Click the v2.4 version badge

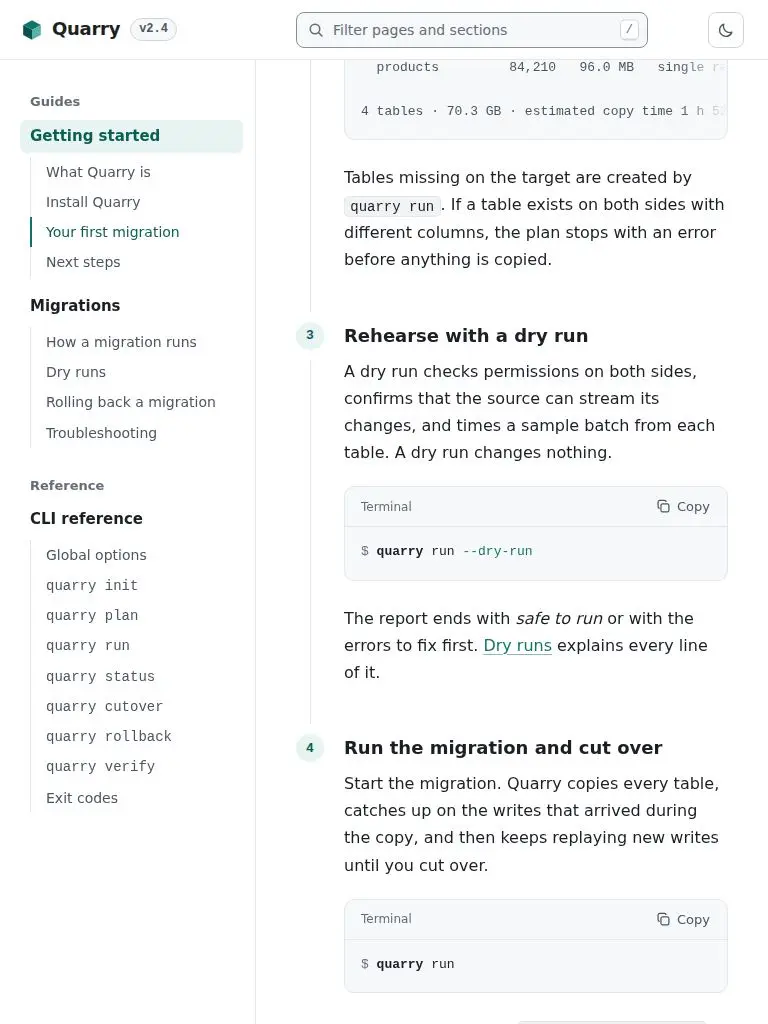(153, 29)
